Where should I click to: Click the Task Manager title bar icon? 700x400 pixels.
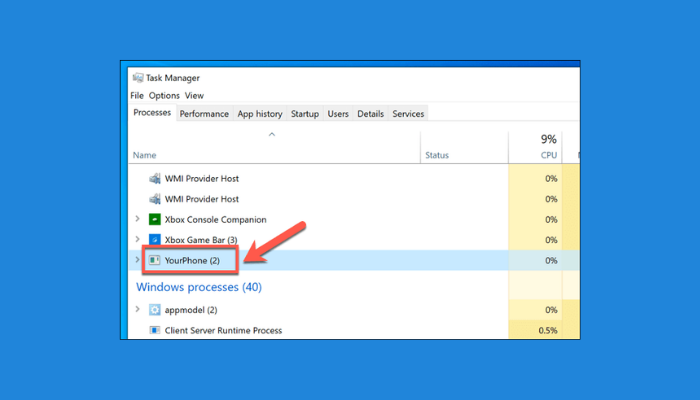click(138, 78)
